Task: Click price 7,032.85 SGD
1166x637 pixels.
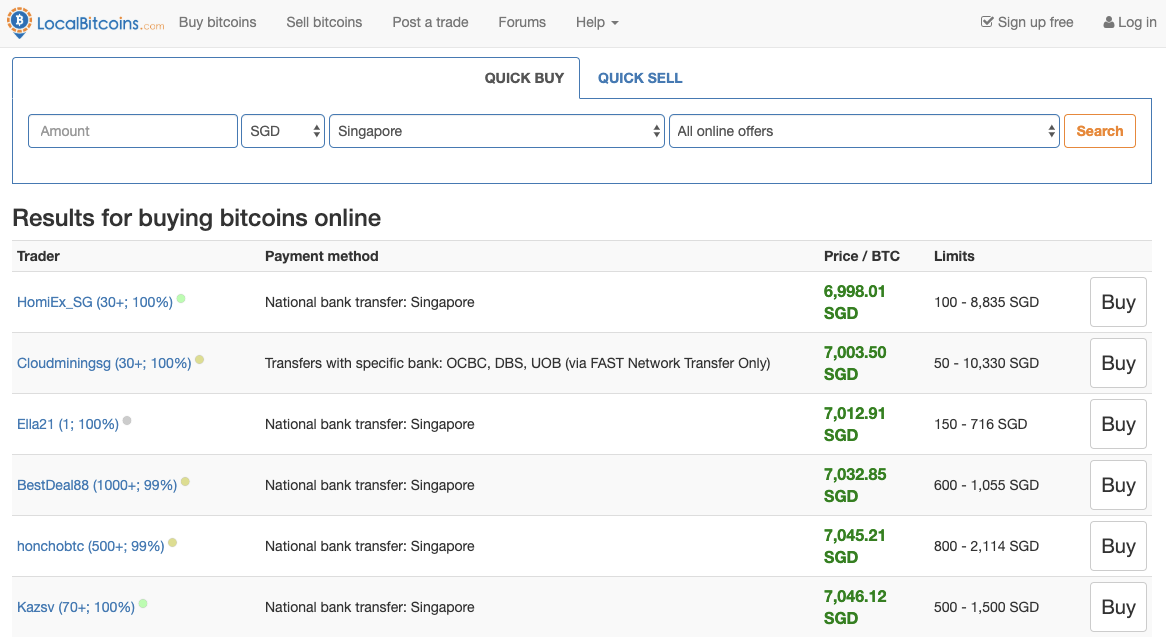Action: click(x=854, y=485)
